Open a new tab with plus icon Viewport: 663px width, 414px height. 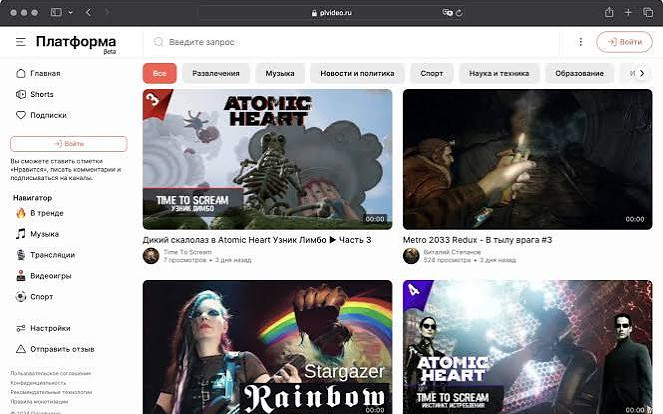click(628, 12)
